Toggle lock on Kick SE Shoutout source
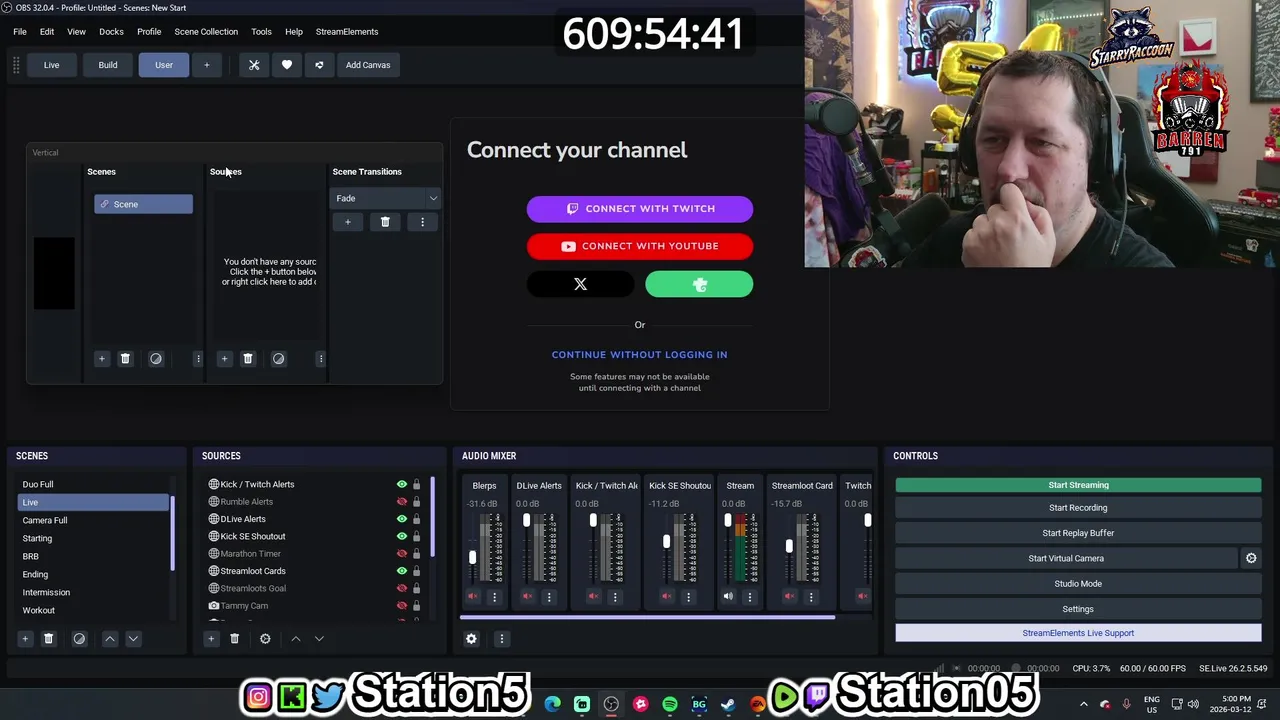Viewport: 1280px width, 720px height. click(417, 536)
